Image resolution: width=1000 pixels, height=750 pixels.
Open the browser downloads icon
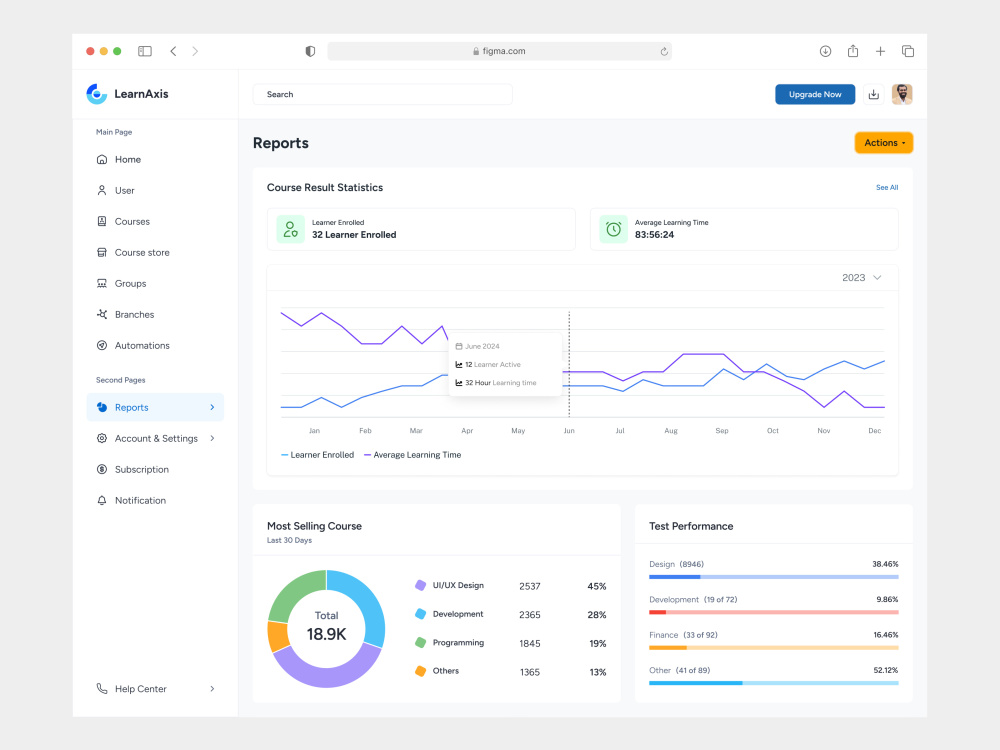pyautogui.click(x=825, y=51)
